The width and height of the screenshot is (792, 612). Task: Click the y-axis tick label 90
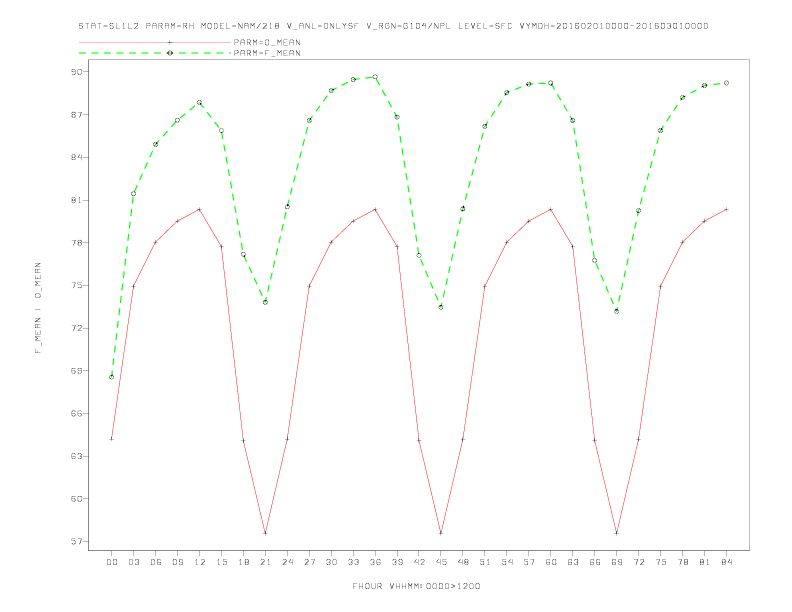[x=77, y=72]
